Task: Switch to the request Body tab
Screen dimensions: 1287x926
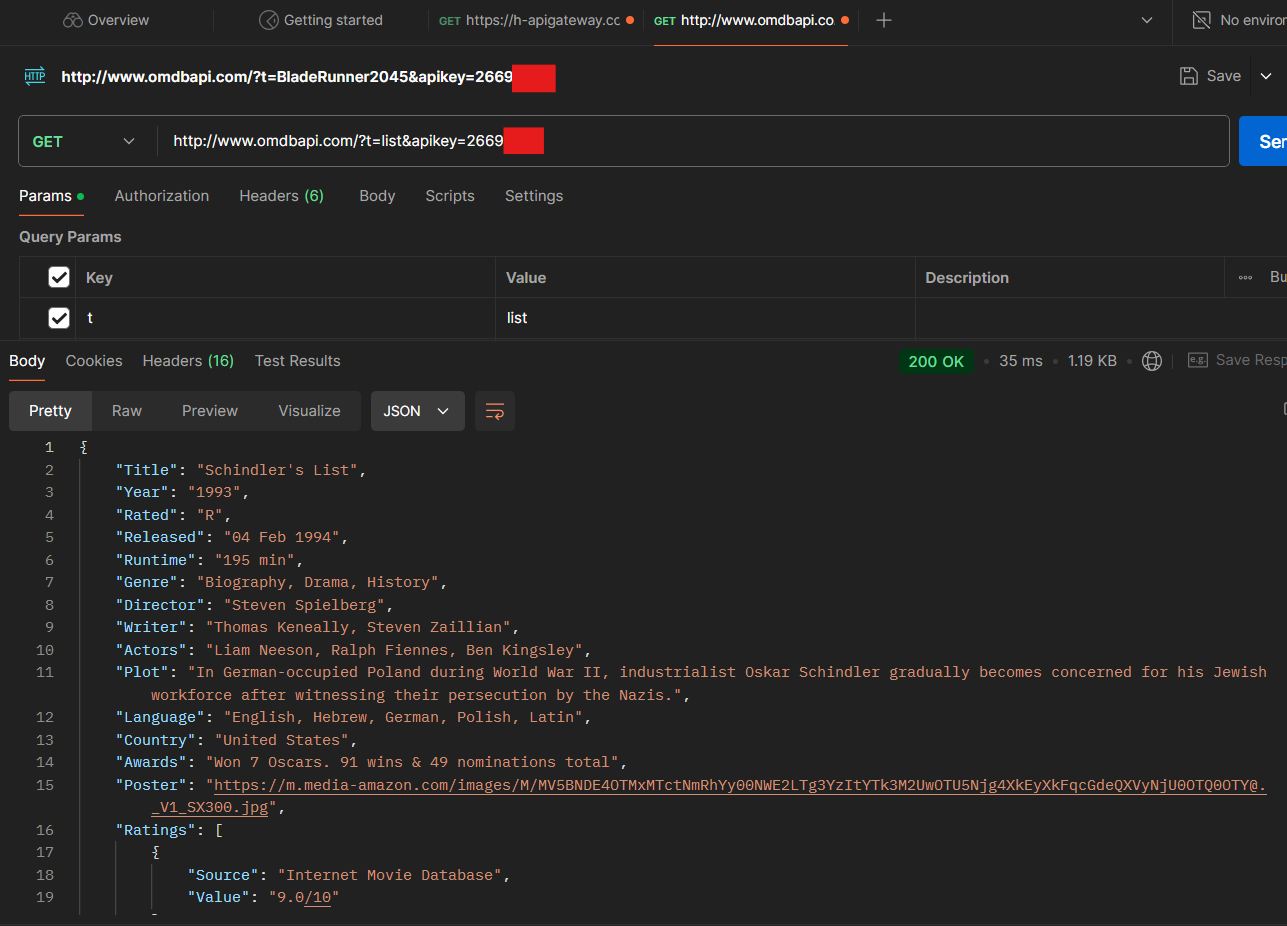Action: 377,196
